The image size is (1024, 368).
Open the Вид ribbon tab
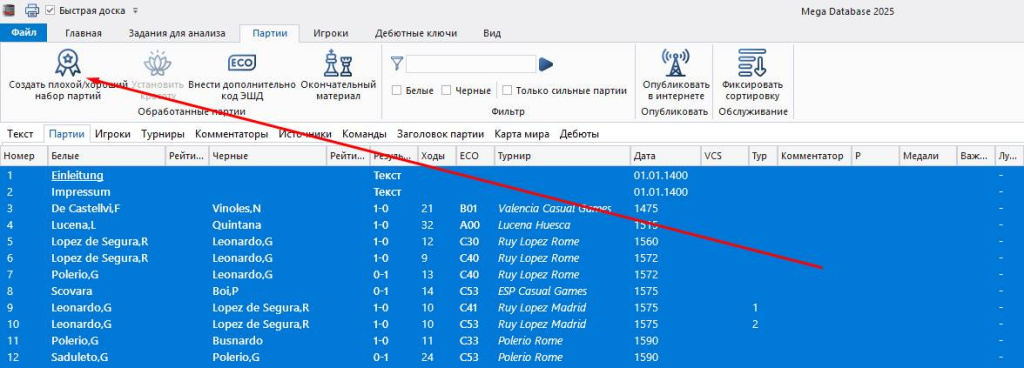click(492, 33)
